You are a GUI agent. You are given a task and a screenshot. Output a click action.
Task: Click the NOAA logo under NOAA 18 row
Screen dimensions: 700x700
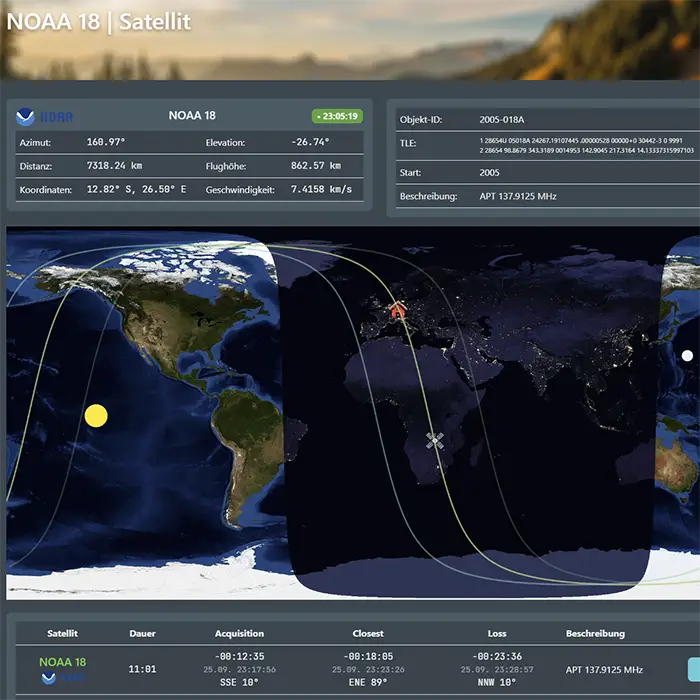(x=62, y=678)
